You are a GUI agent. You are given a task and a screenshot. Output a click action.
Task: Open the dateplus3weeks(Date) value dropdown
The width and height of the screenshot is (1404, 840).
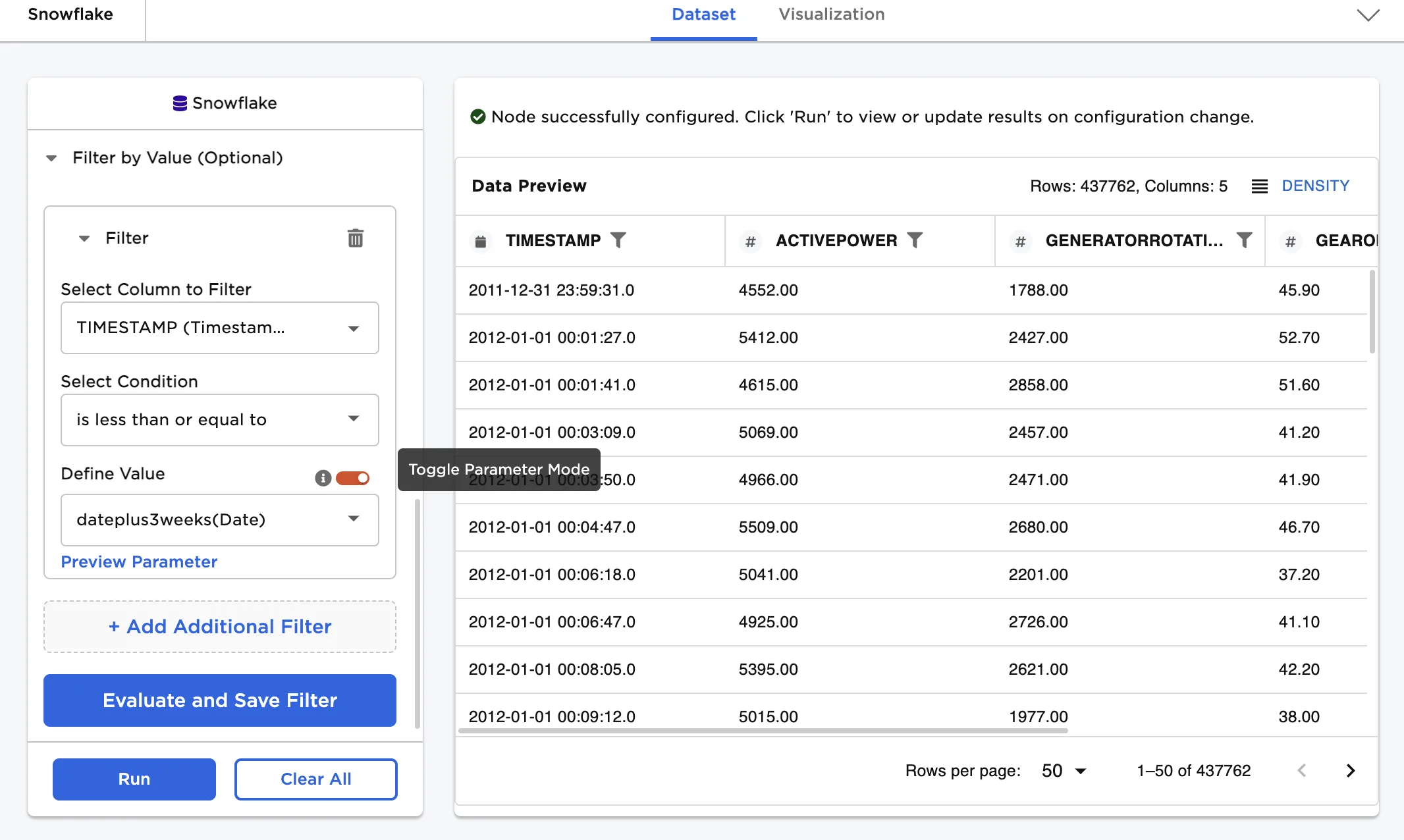point(219,520)
